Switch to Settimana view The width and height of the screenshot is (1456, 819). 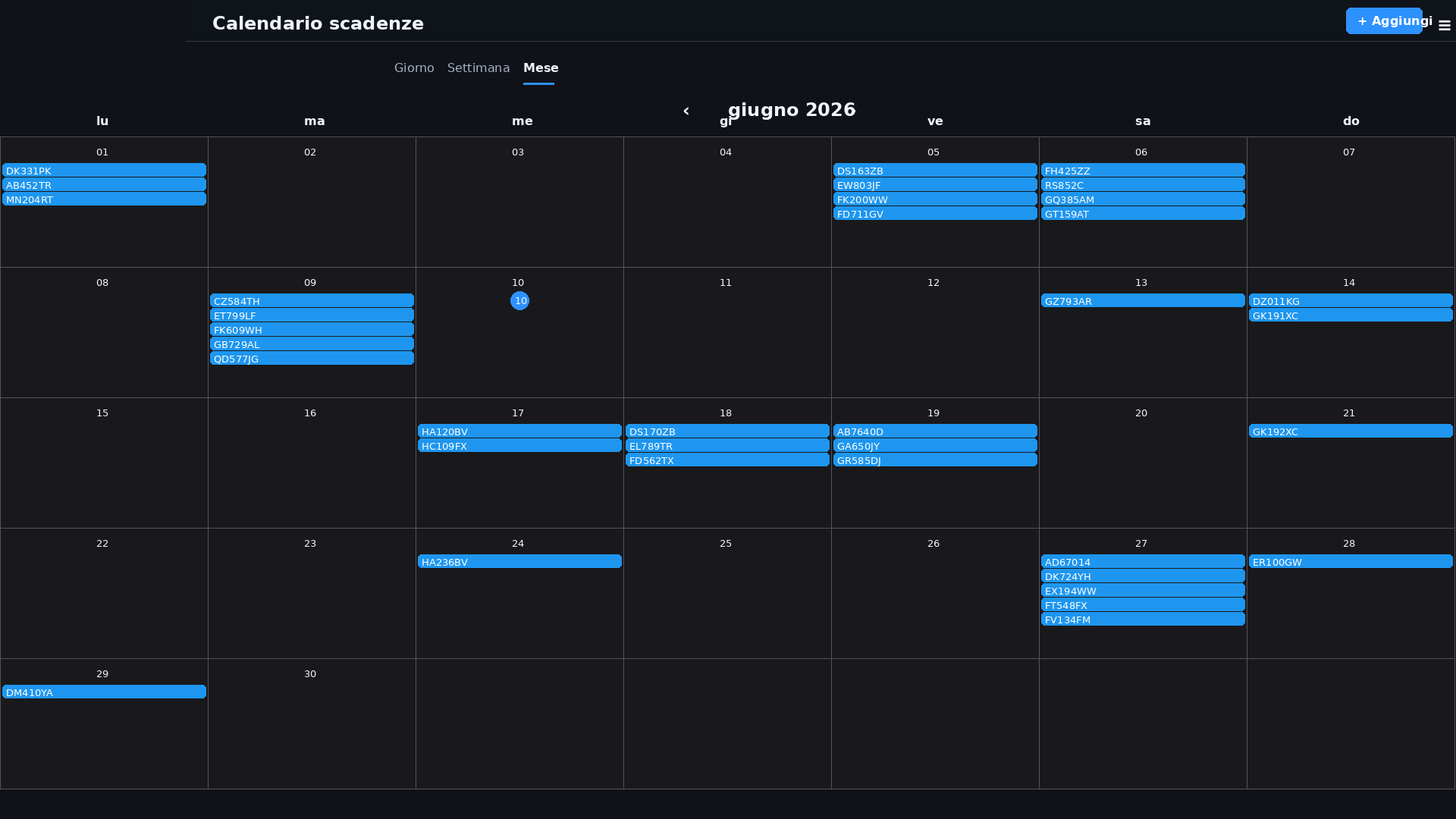[x=479, y=68]
